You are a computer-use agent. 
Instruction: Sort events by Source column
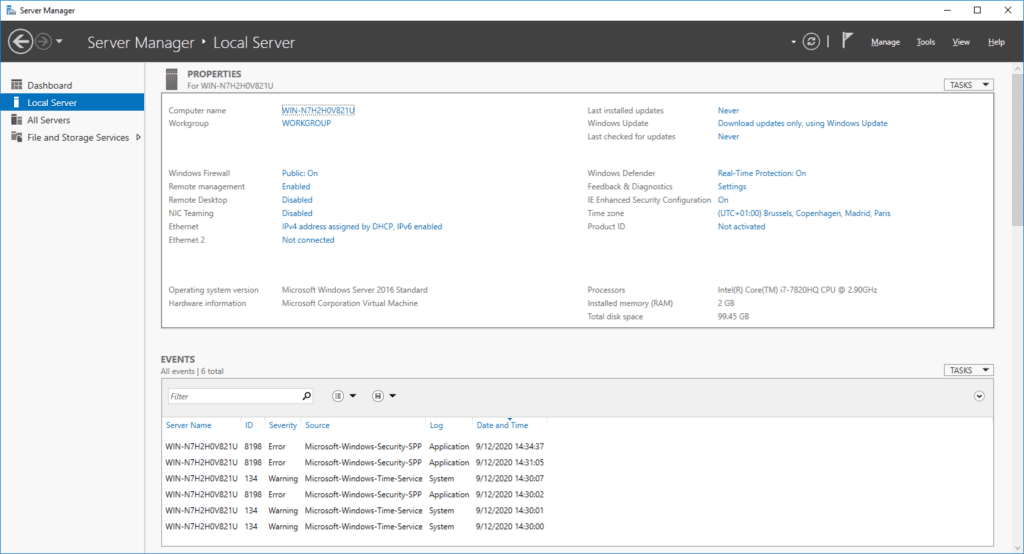coord(317,425)
